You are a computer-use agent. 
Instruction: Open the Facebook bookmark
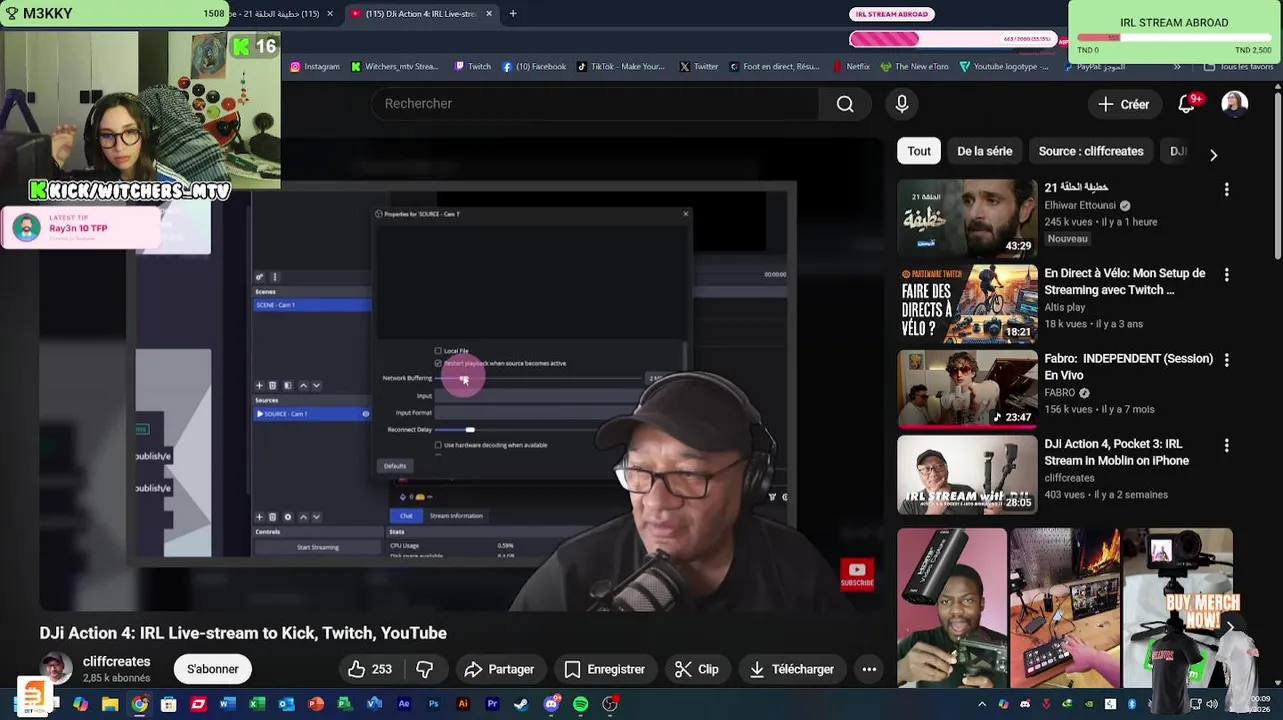coord(534,67)
